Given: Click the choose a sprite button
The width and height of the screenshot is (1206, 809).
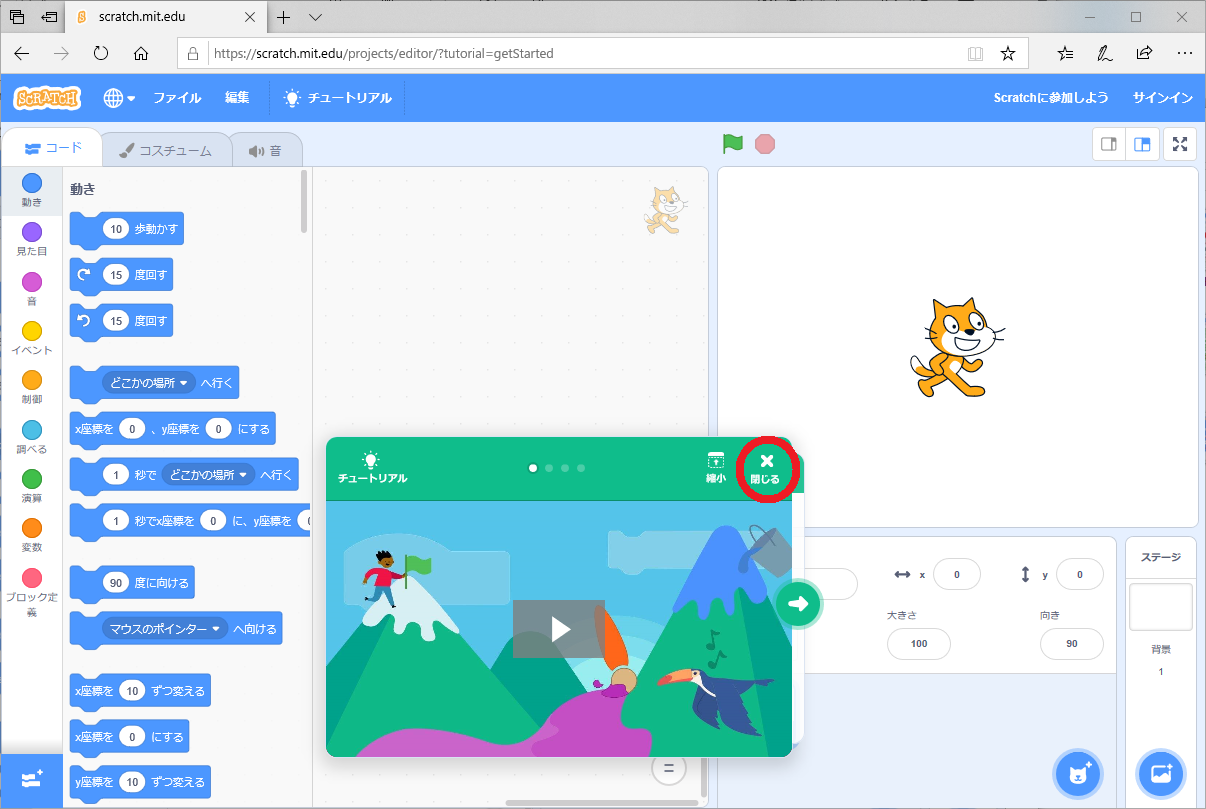Looking at the screenshot, I should [1078, 773].
